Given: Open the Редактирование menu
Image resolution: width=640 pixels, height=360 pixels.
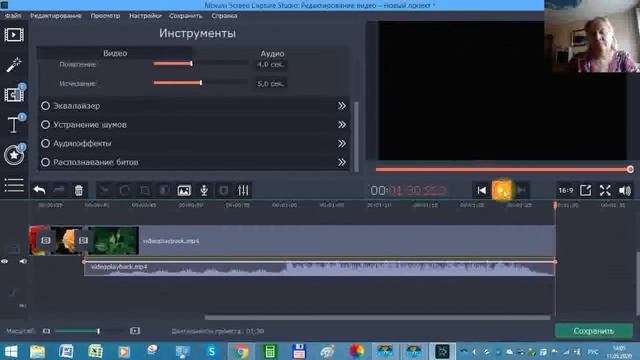Looking at the screenshot, I should click(x=56, y=16).
